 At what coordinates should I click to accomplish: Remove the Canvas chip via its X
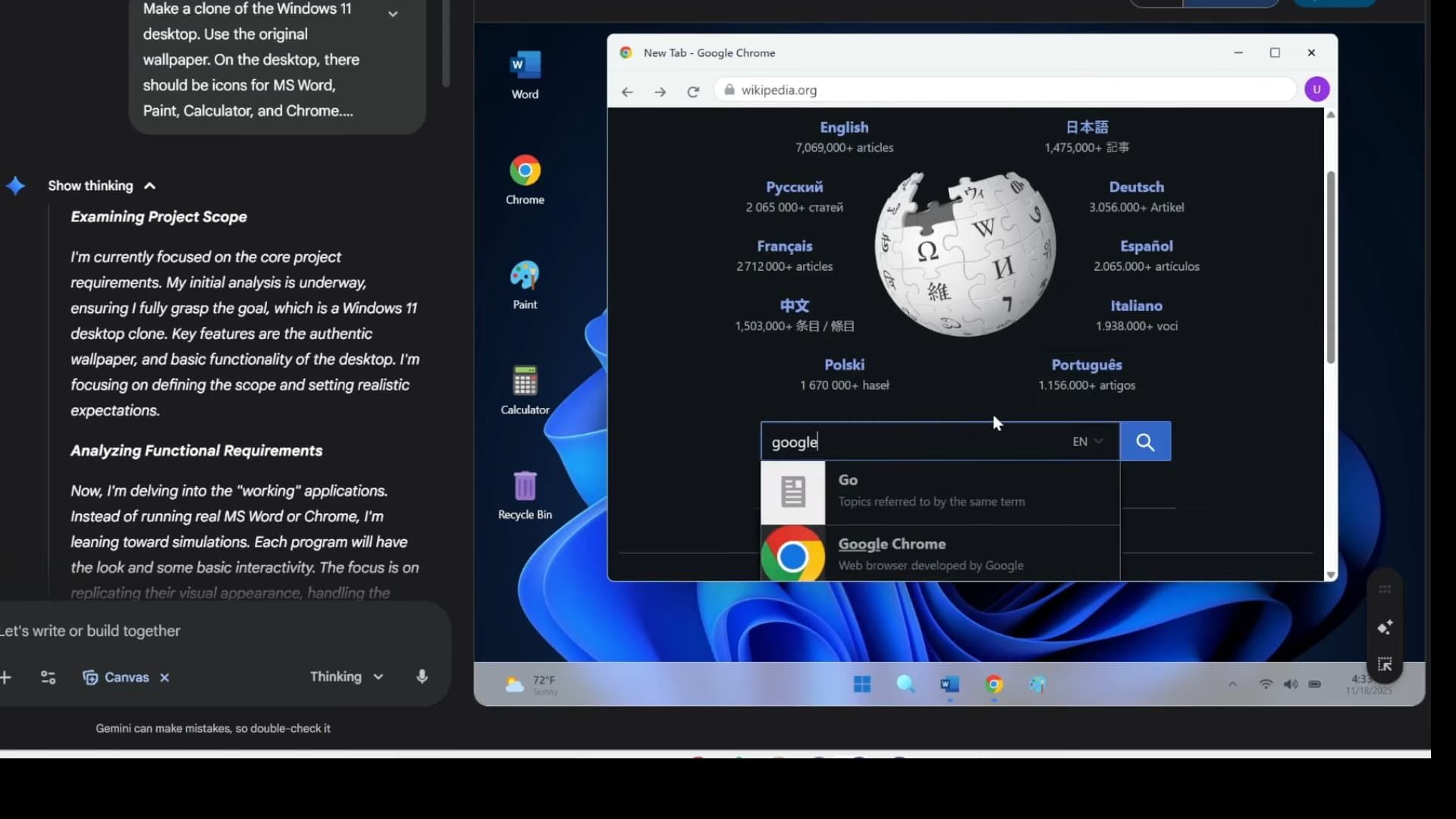point(165,678)
